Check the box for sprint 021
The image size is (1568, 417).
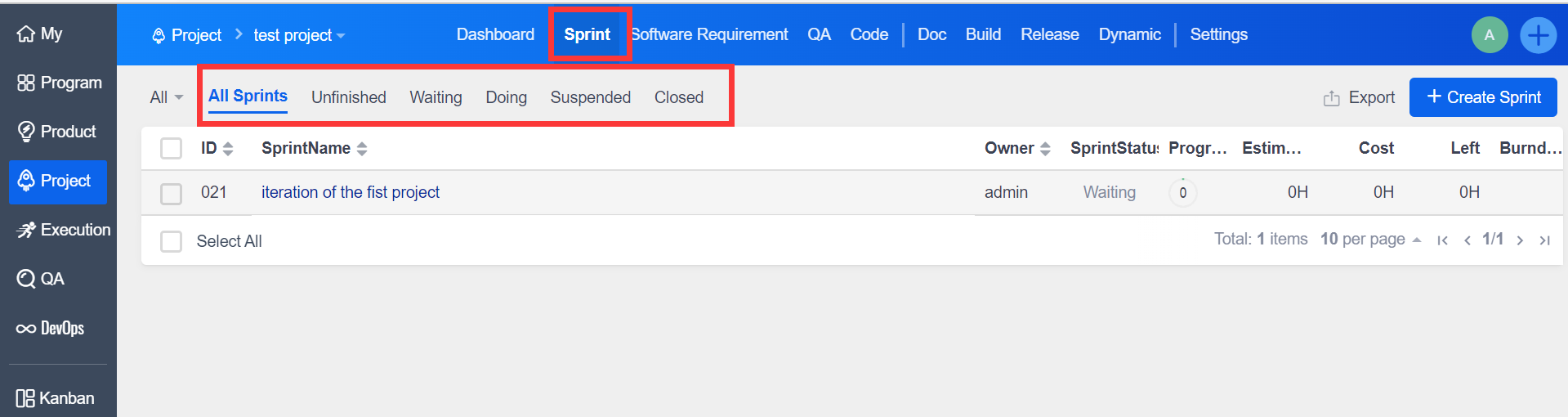point(171,194)
